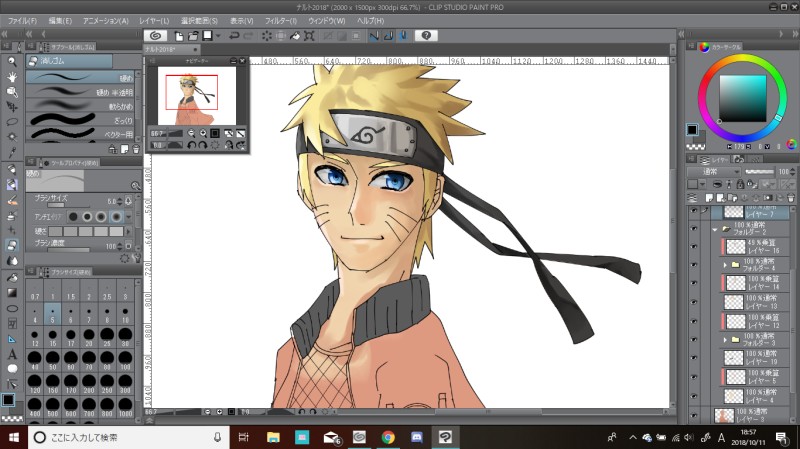Select the Zoom magnifier tool
Viewport: 800px width, 449px height.
pyautogui.click(x=12, y=62)
